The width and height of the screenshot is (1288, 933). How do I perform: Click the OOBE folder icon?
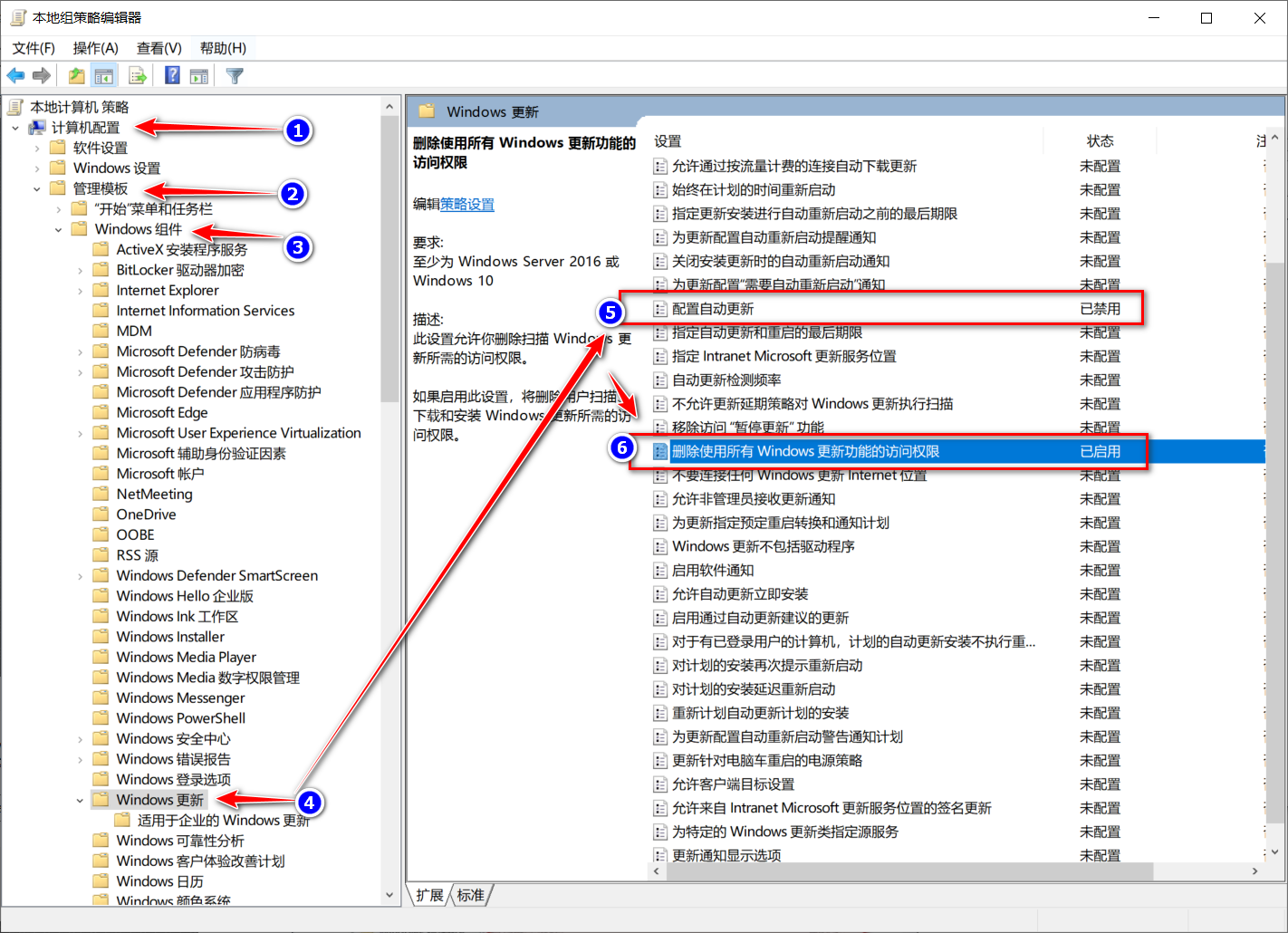(x=101, y=534)
